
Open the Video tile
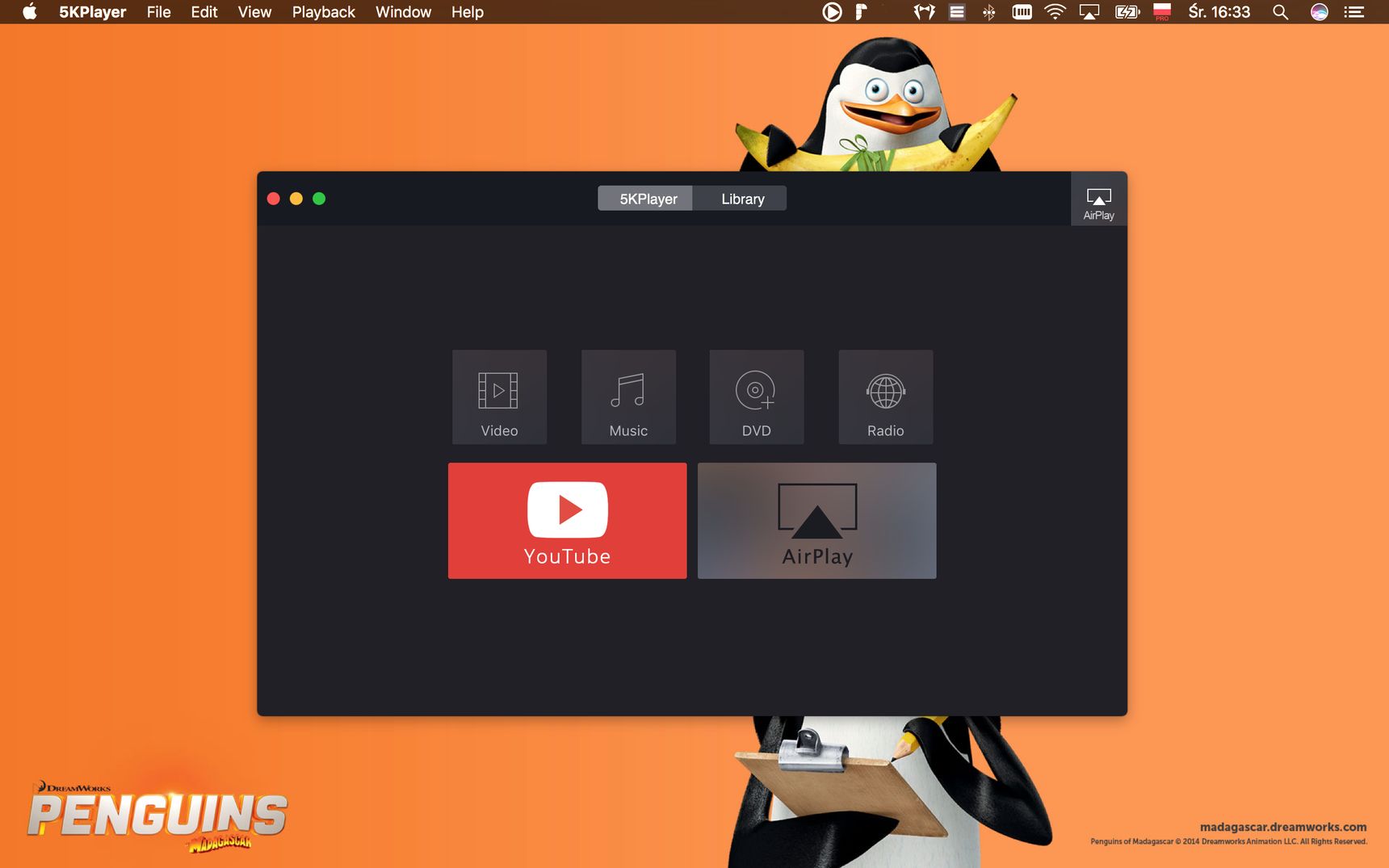tap(499, 396)
